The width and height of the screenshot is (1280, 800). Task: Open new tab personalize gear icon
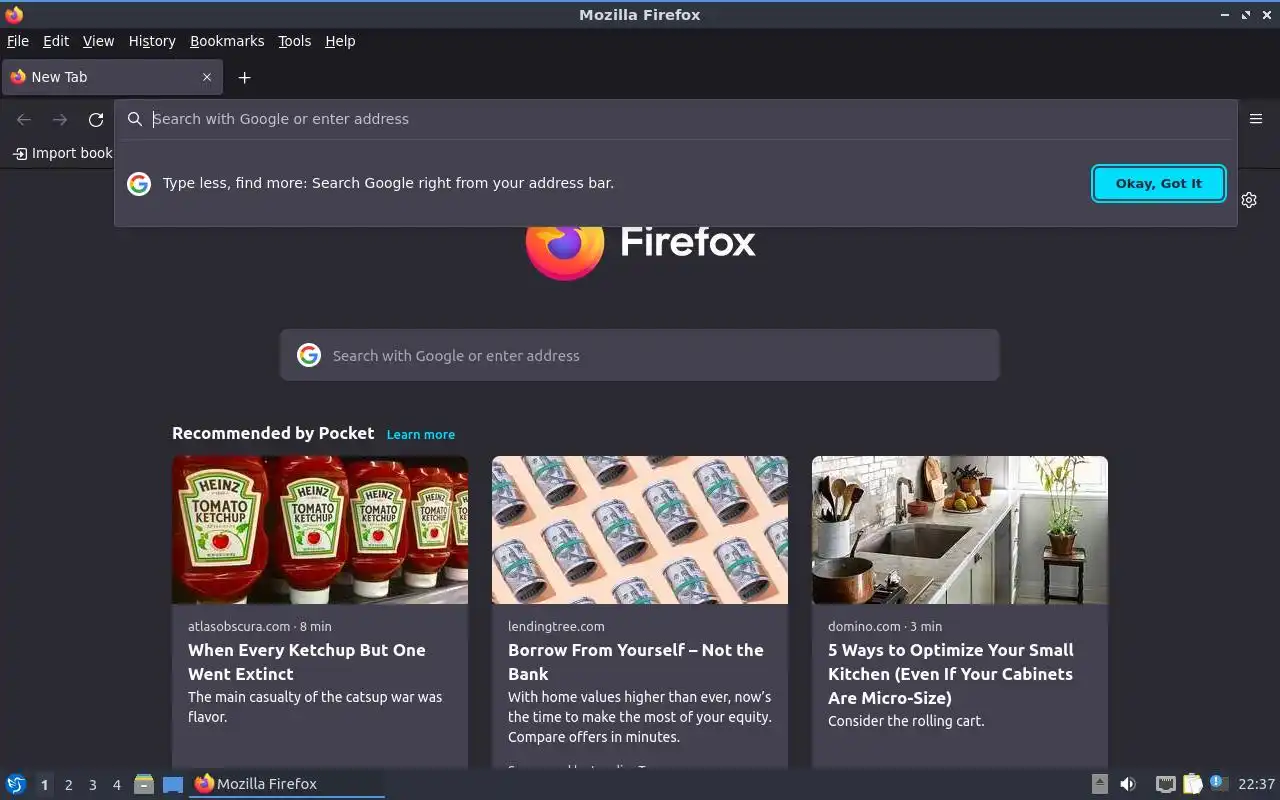(x=1249, y=200)
